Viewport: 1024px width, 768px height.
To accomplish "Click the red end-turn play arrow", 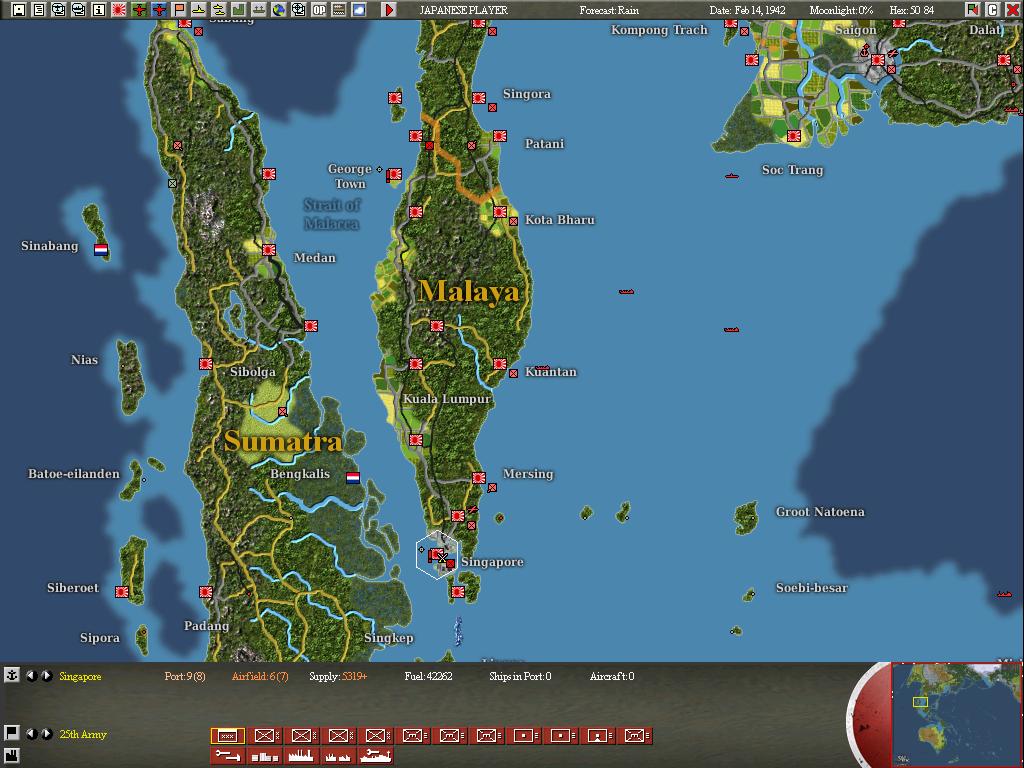I will 389,9.
